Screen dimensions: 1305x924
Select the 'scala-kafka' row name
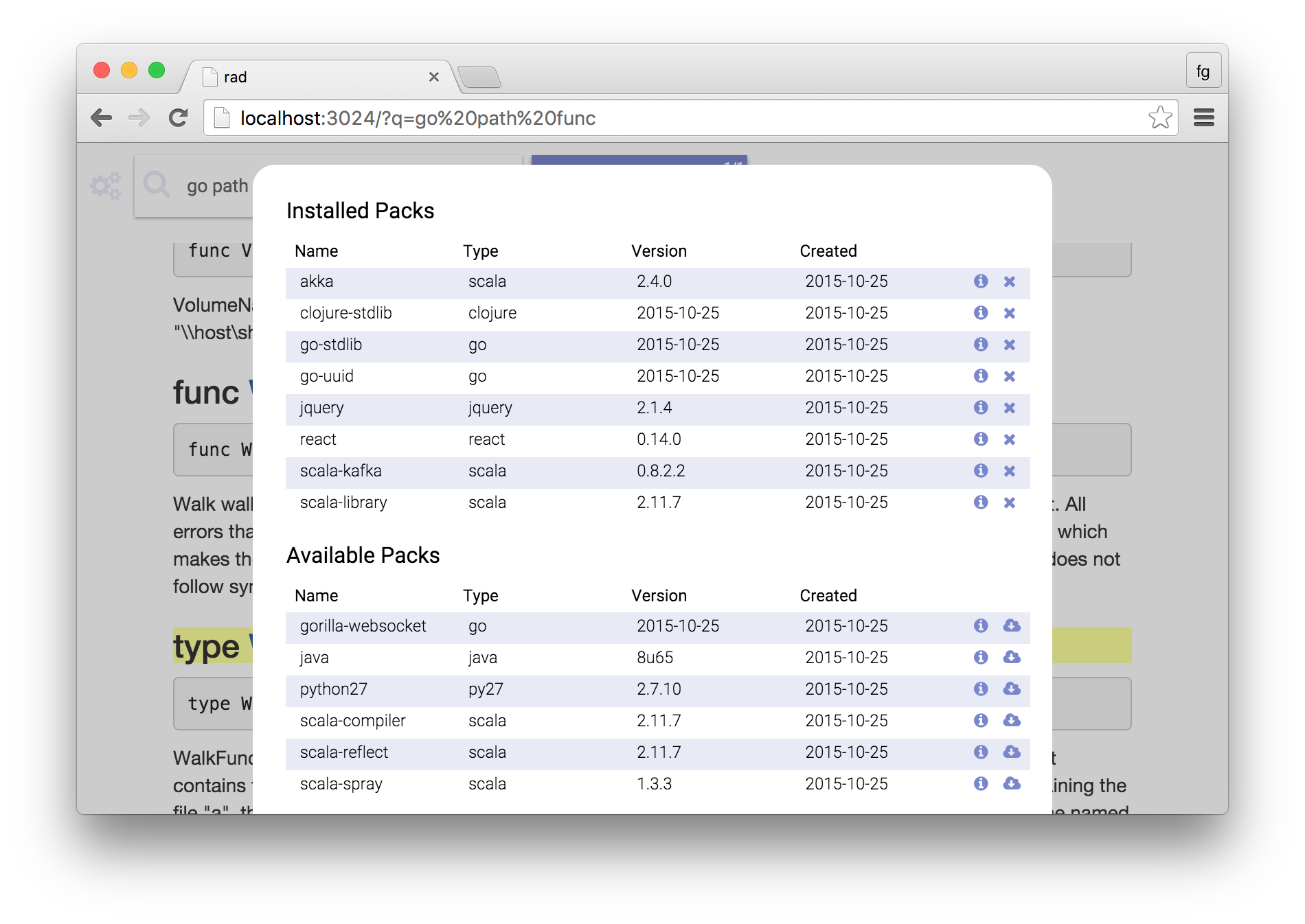(x=341, y=471)
